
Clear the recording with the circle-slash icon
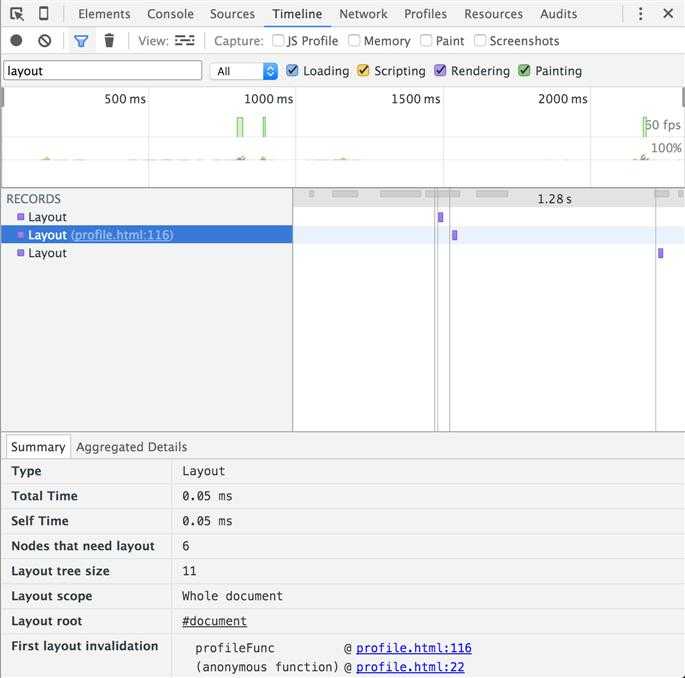[x=45, y=41]
